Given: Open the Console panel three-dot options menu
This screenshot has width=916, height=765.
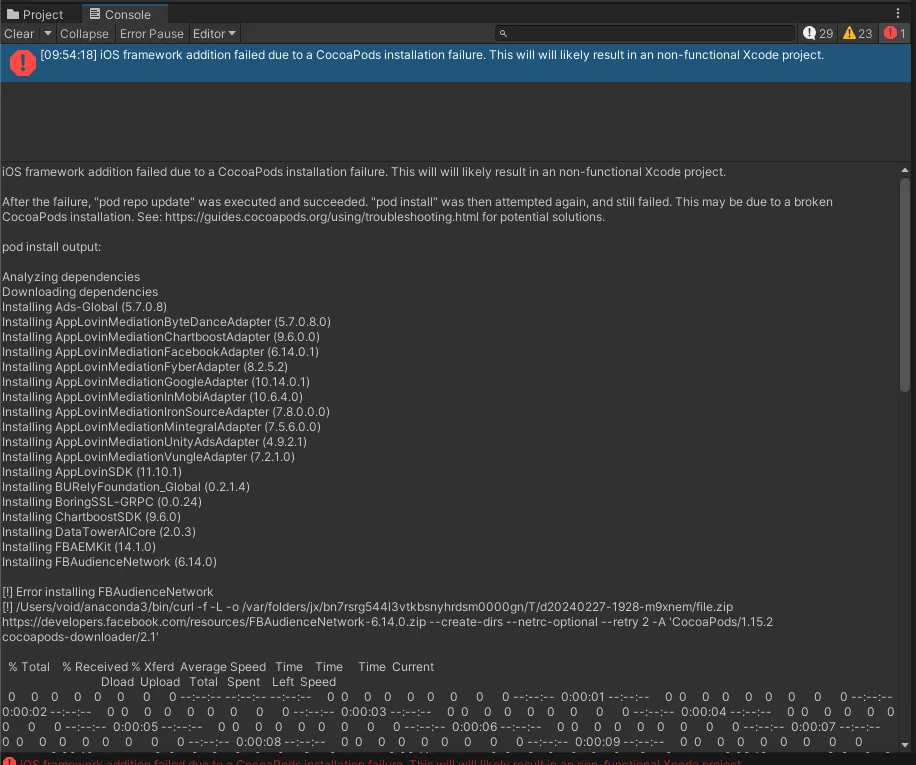Looking at the screenshot, I should coord(898,13).
